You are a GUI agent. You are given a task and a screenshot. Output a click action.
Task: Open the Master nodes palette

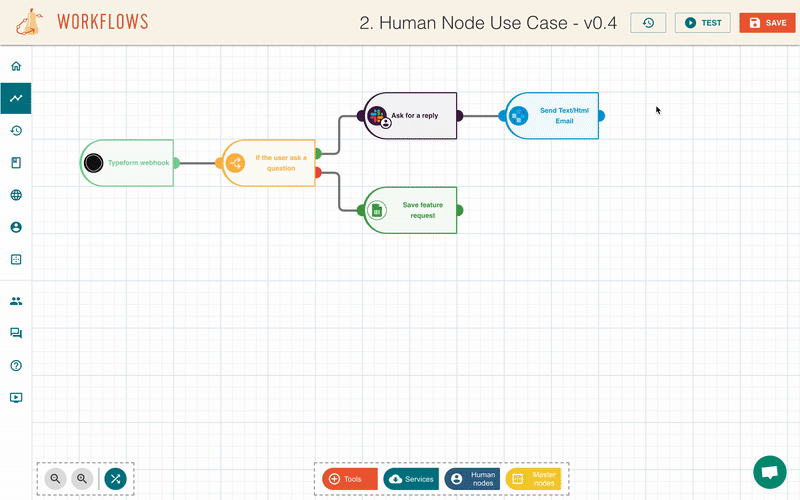[x=534, y=479]
